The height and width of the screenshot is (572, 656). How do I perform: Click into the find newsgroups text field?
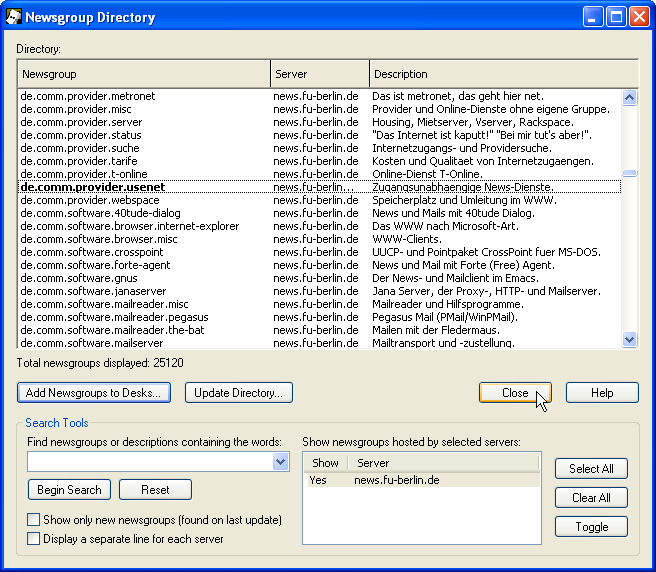point(148,462)
